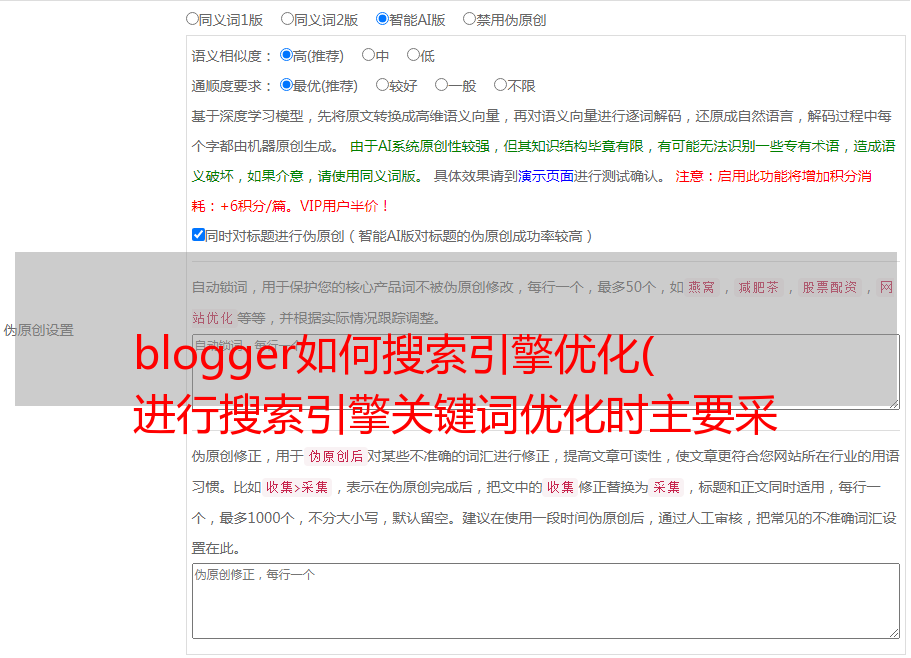
Task: Open the 演示页面 link
Action: (545, 176)
